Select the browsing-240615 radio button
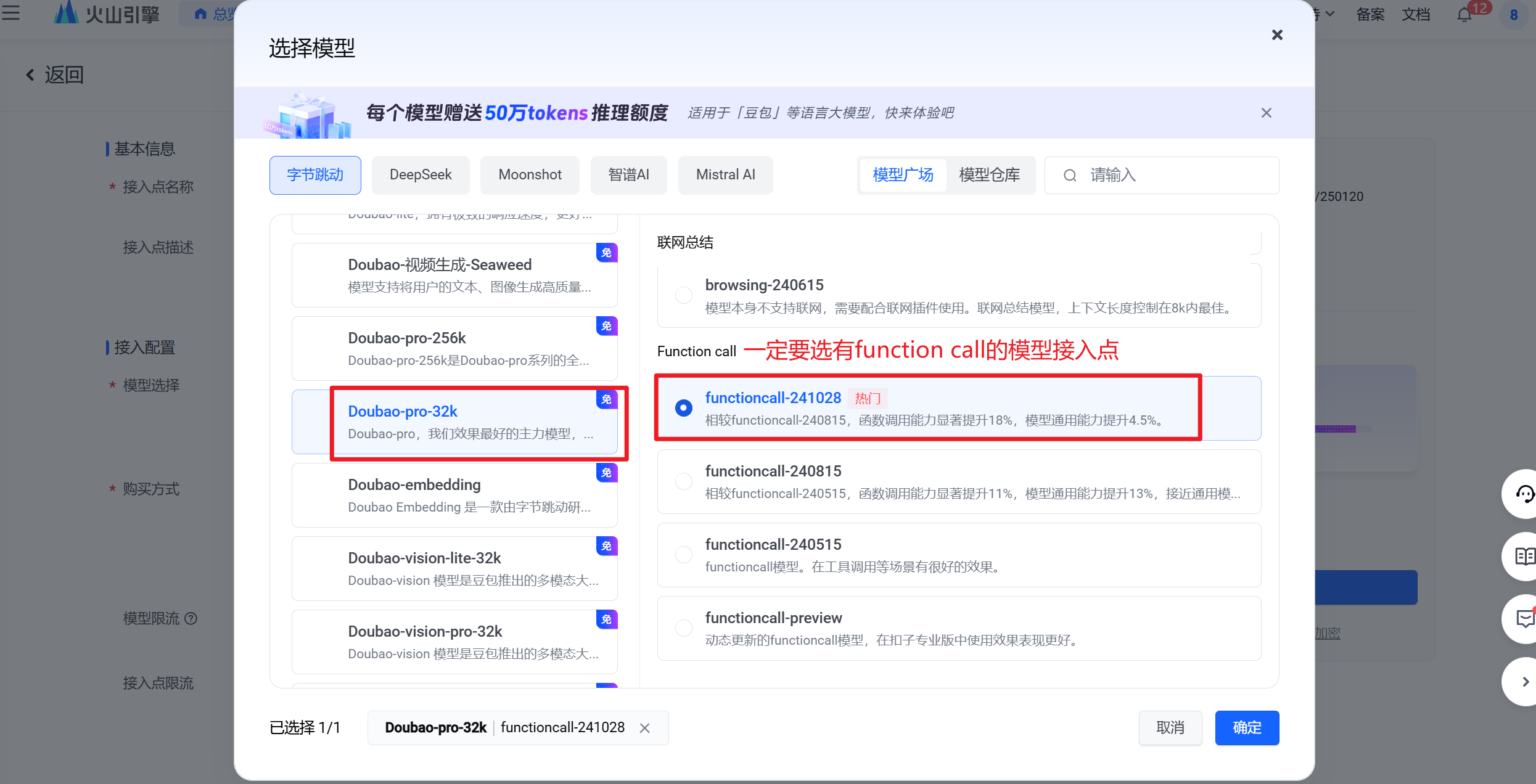This screenshot has height=784, width=1536. coord(683,295)
